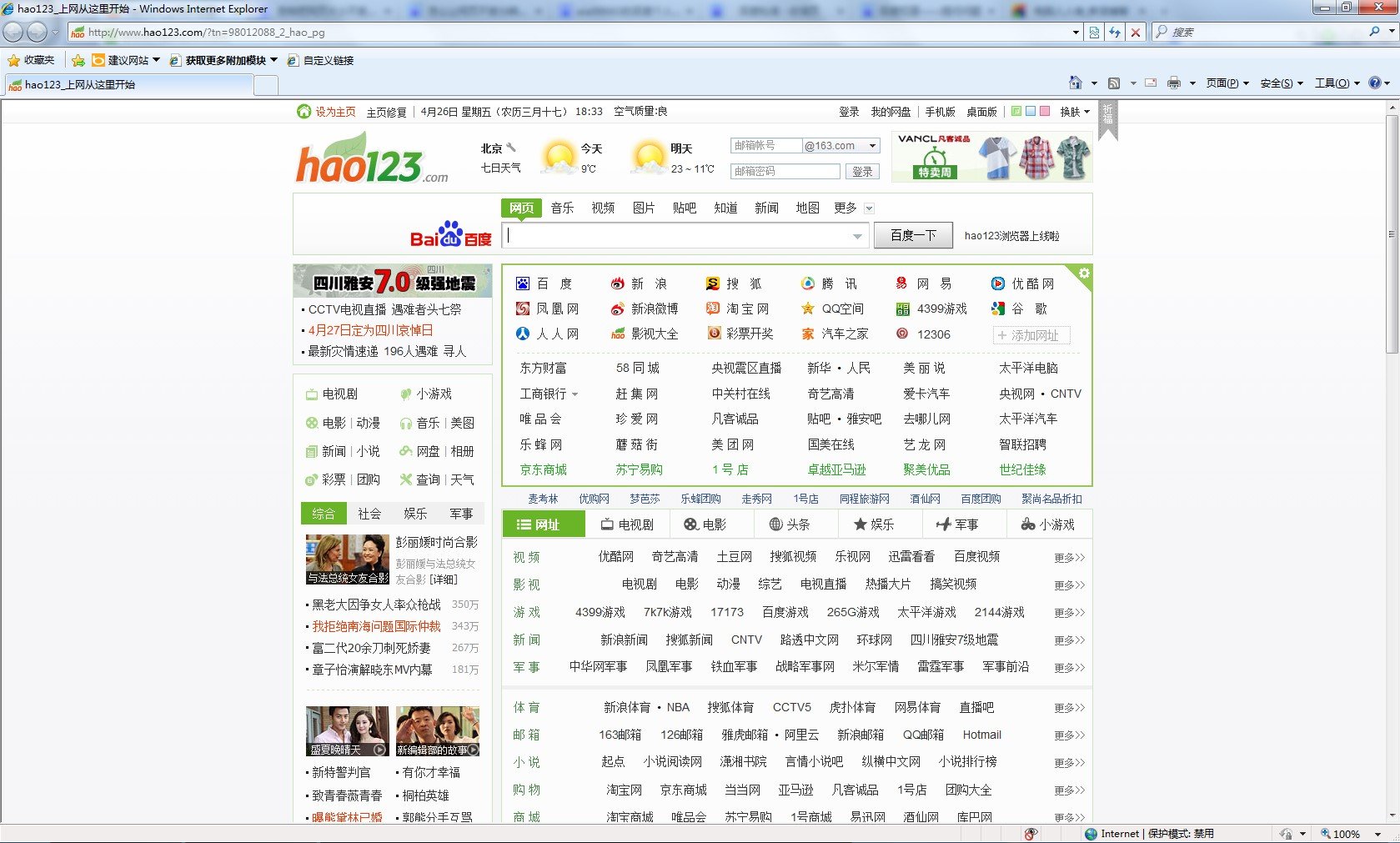Click the Compatibility View icon in address bar

tap(1095, 33)
